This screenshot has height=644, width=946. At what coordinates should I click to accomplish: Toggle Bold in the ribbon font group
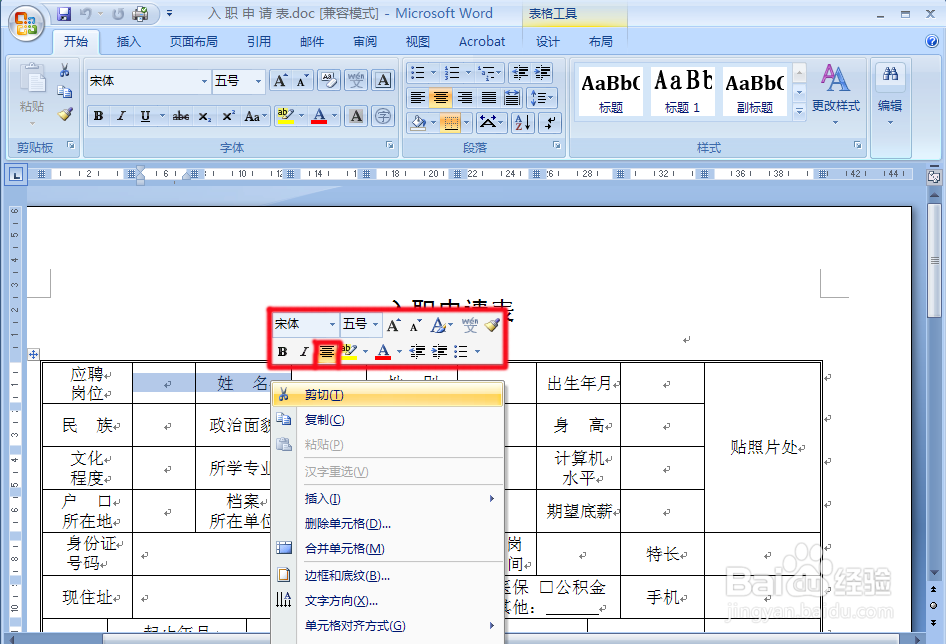coord(98,116)
